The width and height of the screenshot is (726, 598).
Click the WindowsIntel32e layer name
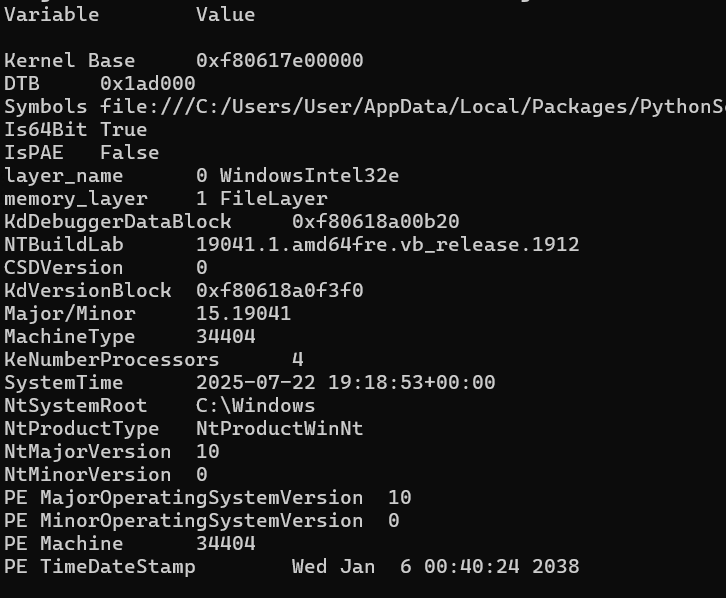click(x=309, y=176)
